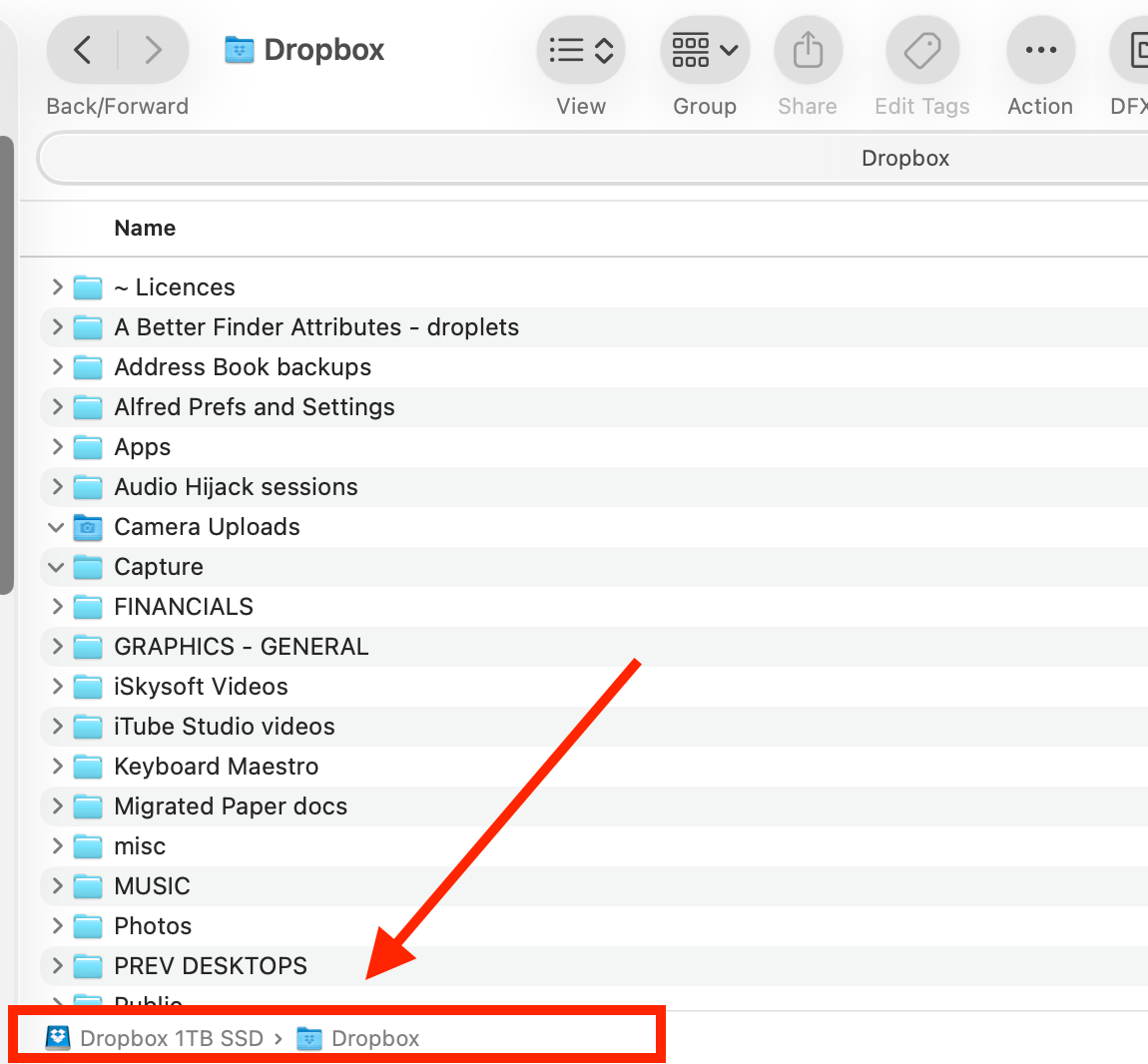The width and height of the screenshot is (1148, 1064).
Task: Expand Alfred Prefs and Settings folder
Action: 57,406
